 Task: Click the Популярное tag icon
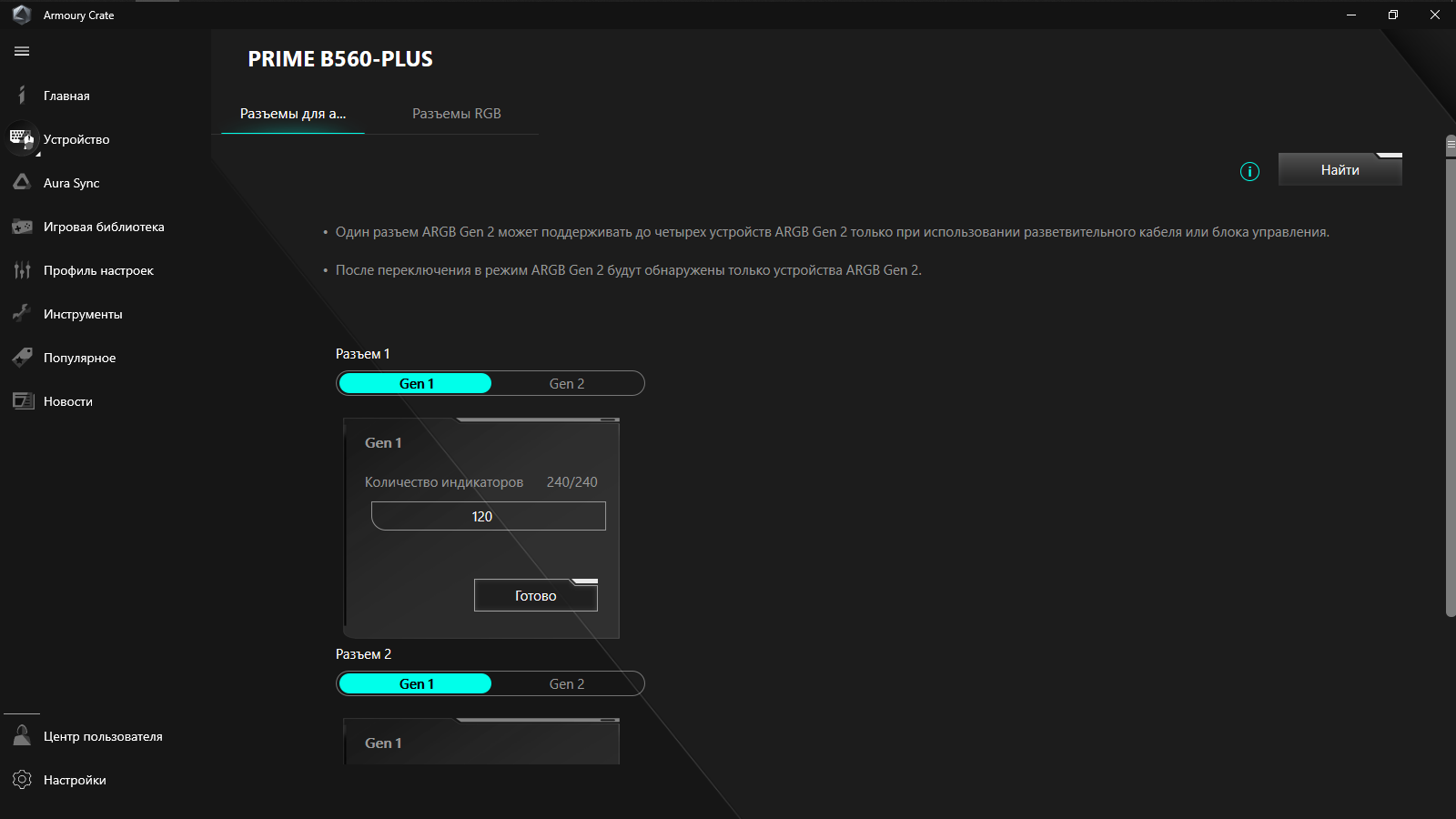[22, 358]
